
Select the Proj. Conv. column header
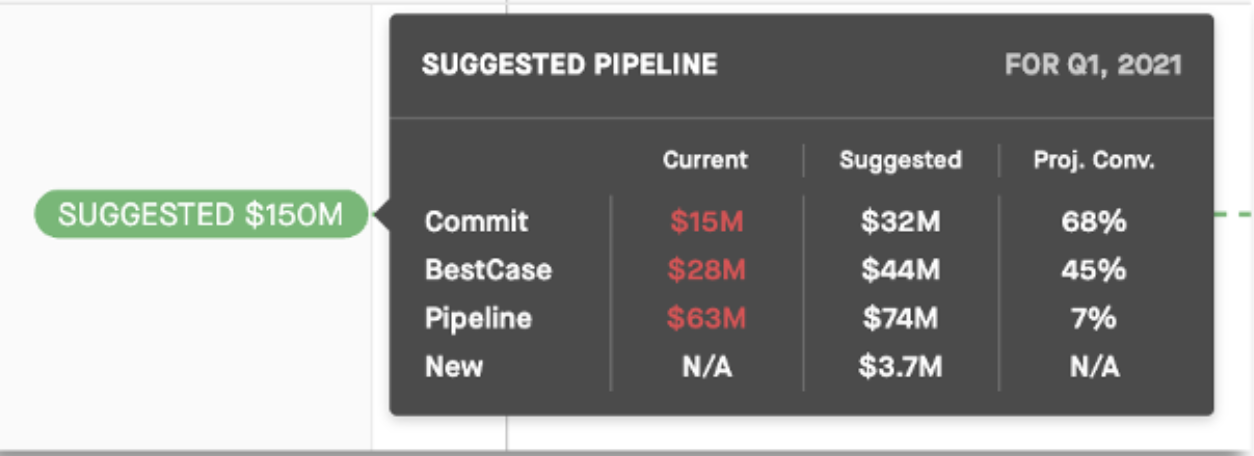coord(1094,160)
